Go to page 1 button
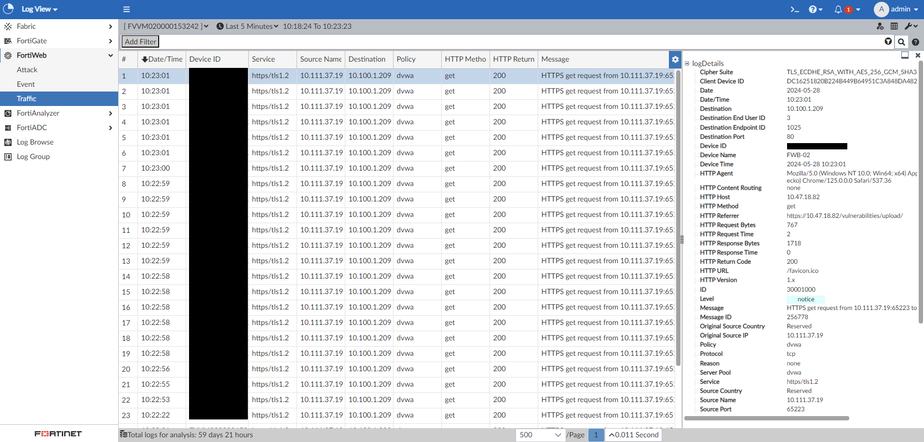 pos(596,435)
